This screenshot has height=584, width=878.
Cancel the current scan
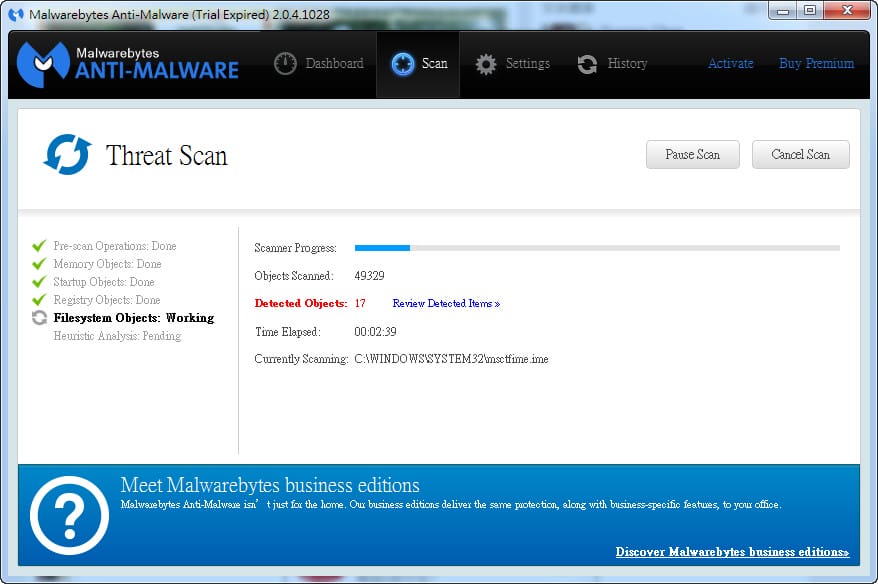801,155
